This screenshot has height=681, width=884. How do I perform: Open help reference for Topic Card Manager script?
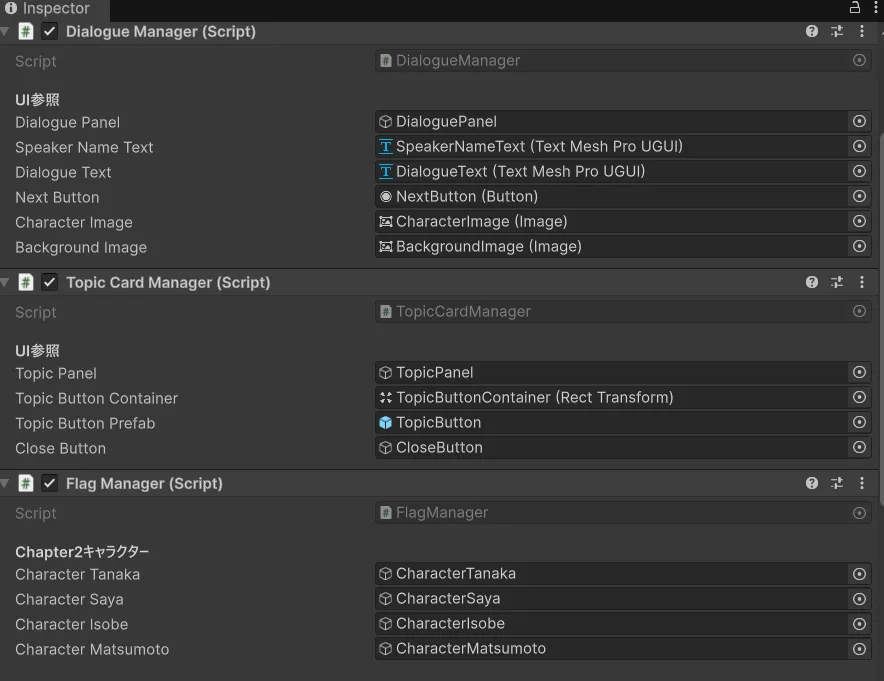(811, 282)
